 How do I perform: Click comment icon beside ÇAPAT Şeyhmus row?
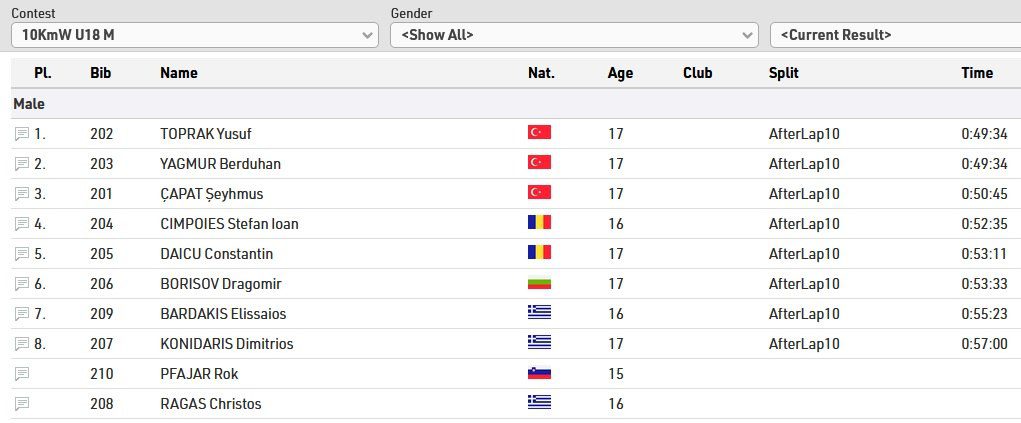coord(21,194)
